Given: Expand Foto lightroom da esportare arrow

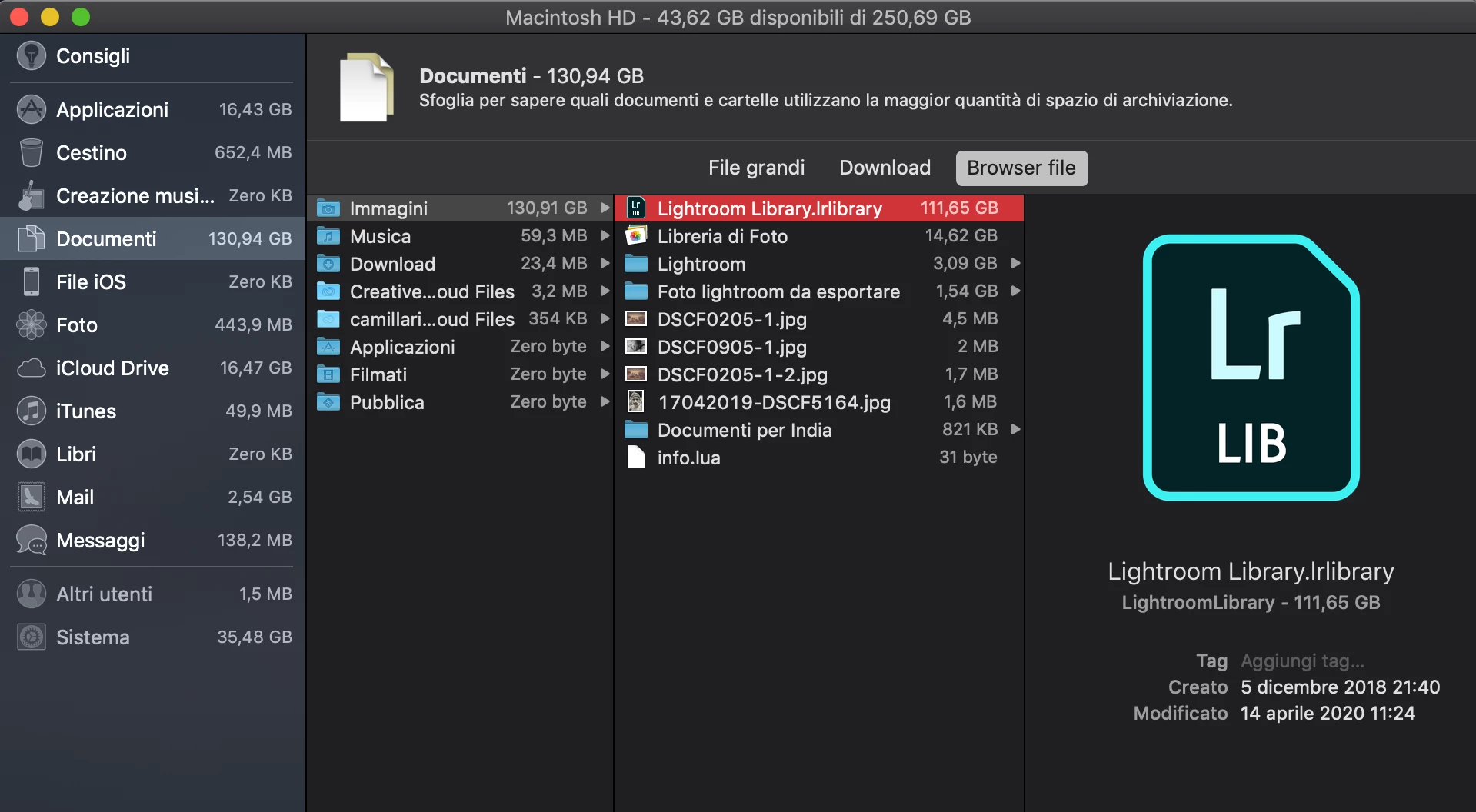Looking at the screenshot, I should pyautogui.click(x=1015, y=291).
